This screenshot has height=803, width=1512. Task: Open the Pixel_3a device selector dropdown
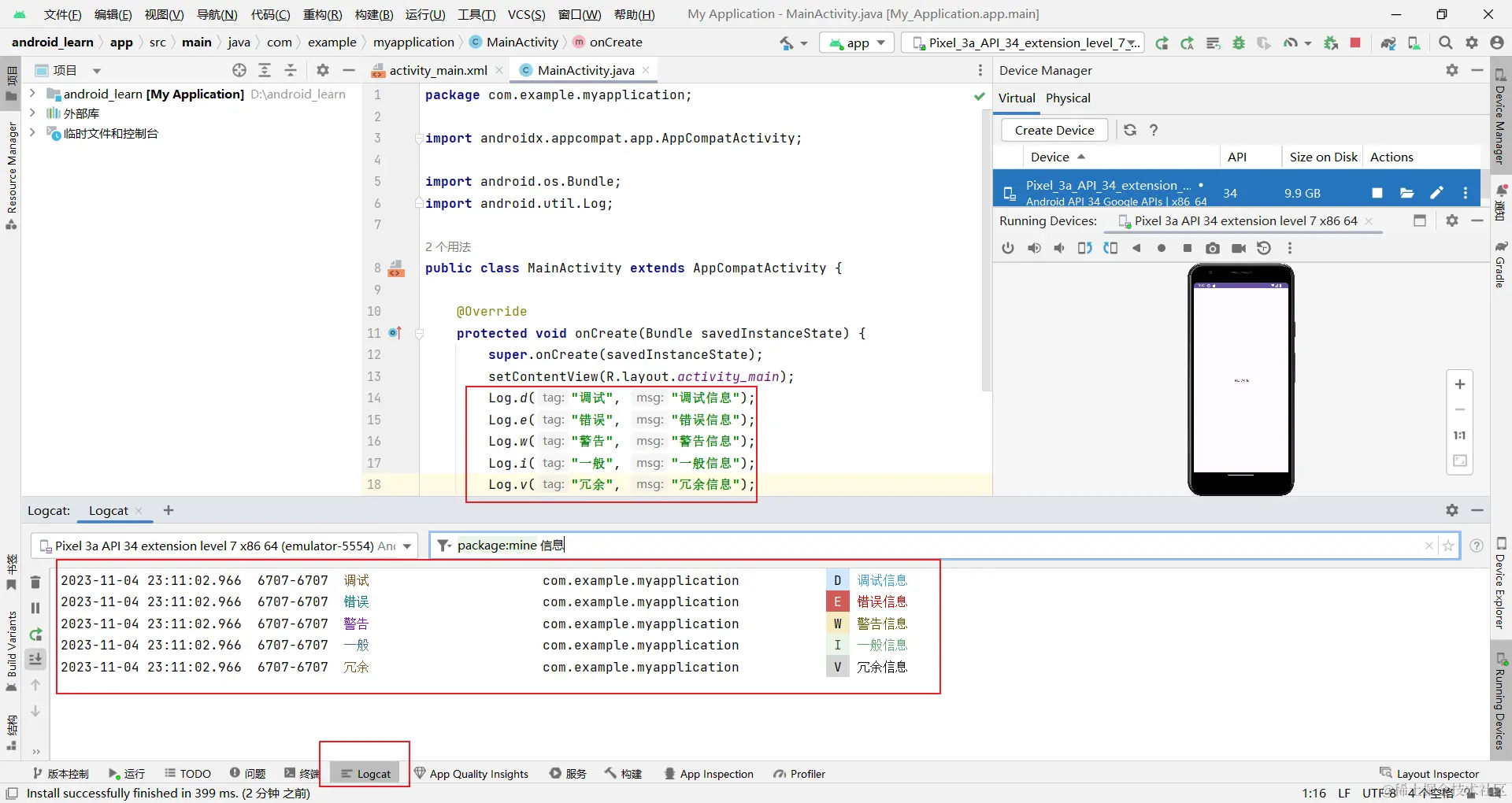(x=1025, y=43)
